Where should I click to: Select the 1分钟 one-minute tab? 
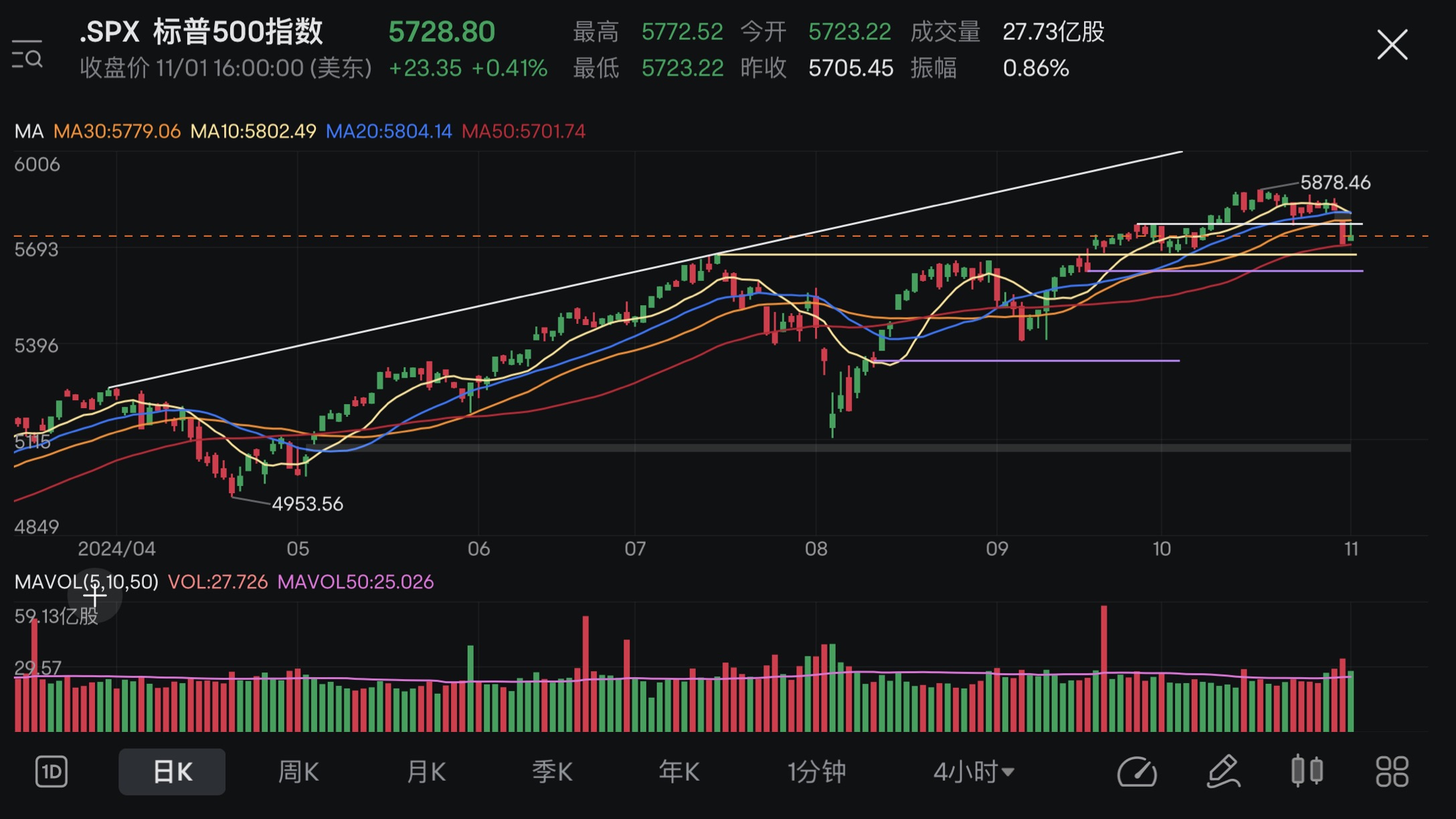pos(816,771)
